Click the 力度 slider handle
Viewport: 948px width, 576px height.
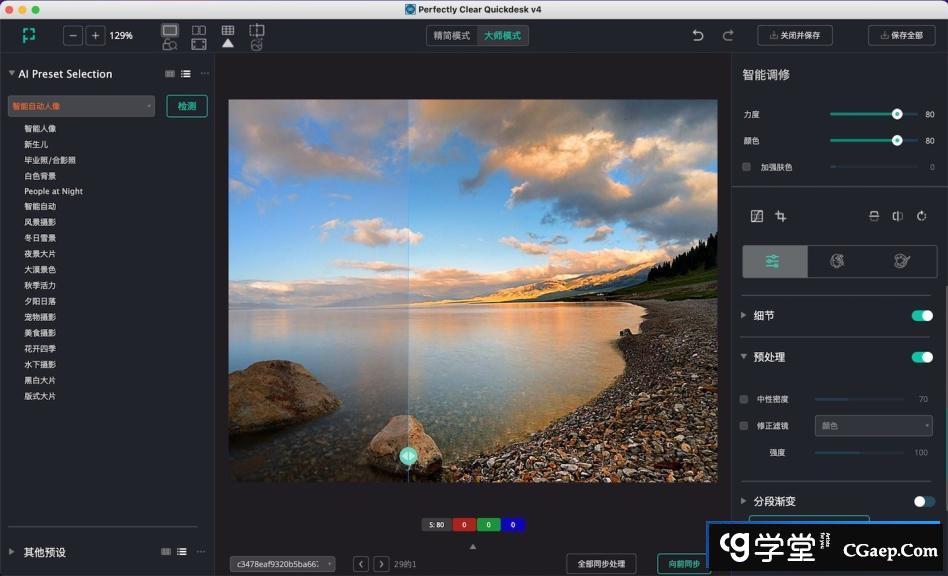[897, 114]
